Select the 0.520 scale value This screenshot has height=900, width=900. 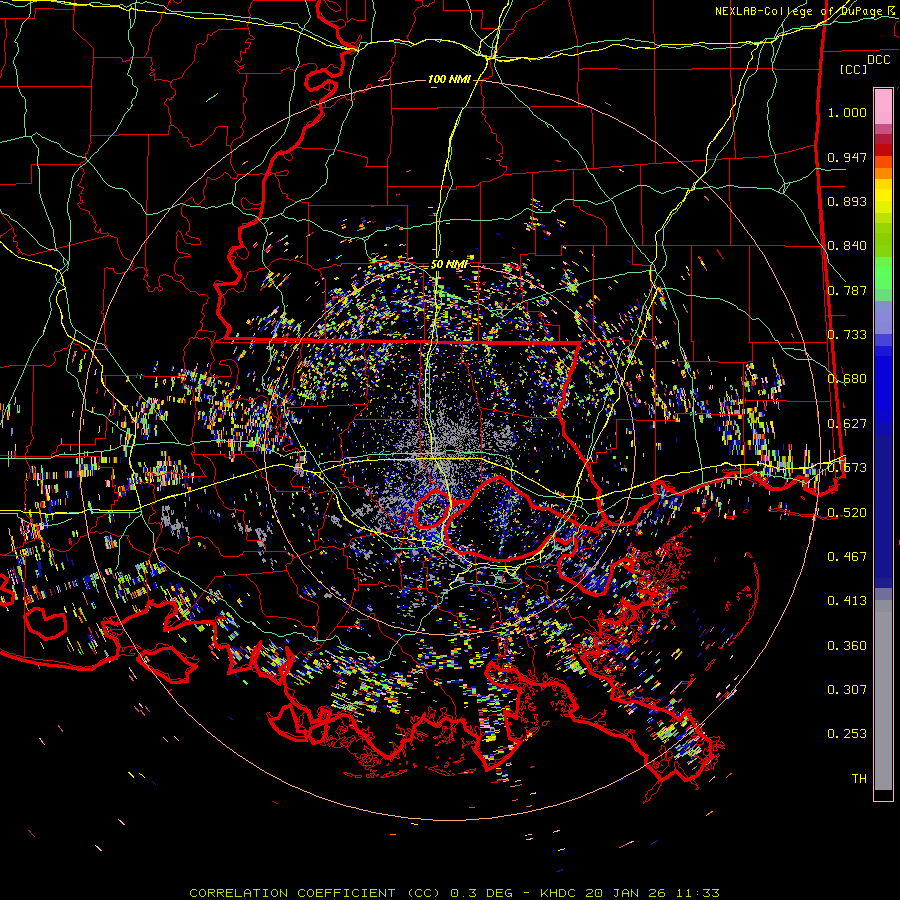click(x=847, y=512)
